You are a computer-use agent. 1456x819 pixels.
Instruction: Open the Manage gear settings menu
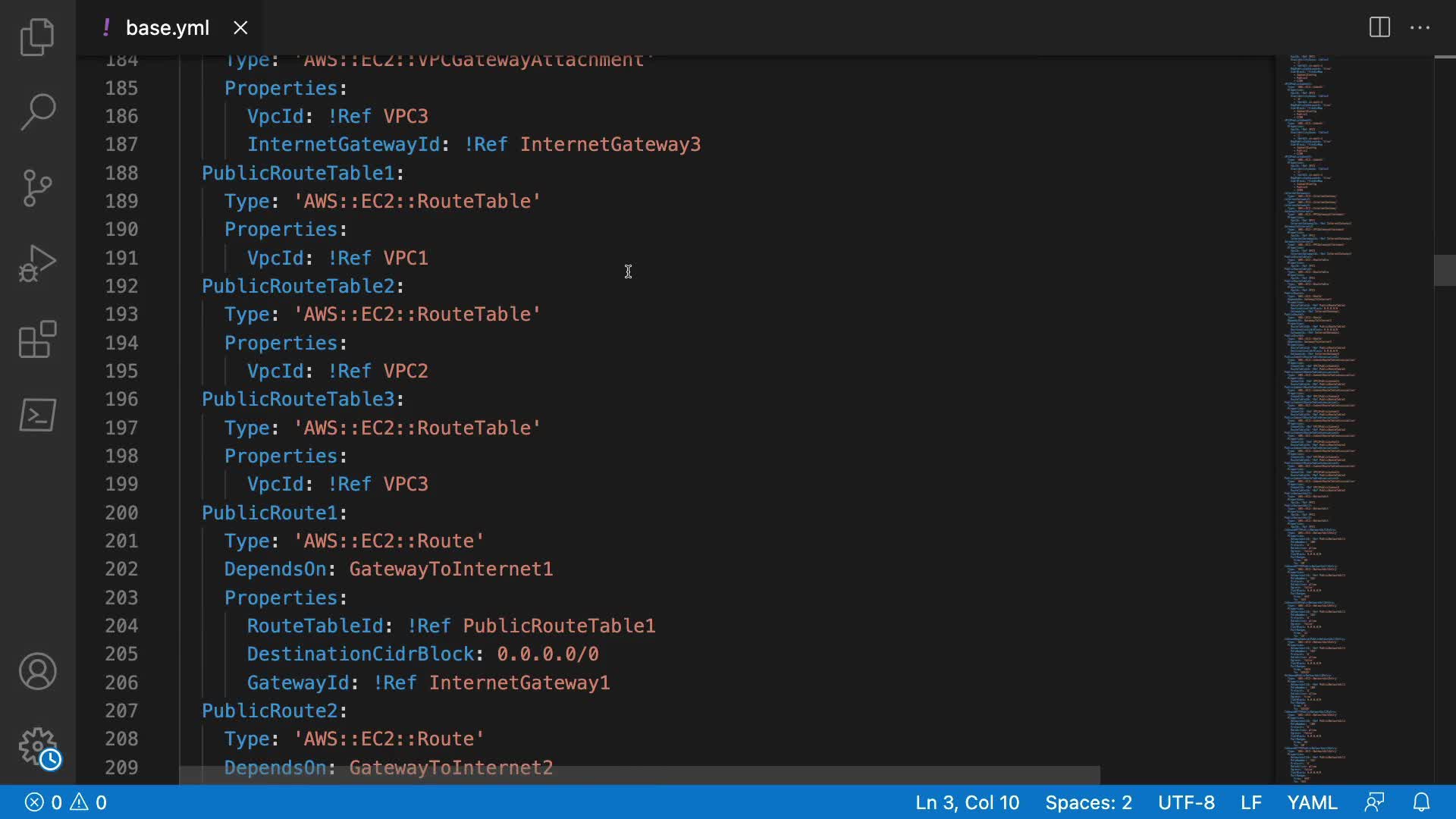coord(37,748)
